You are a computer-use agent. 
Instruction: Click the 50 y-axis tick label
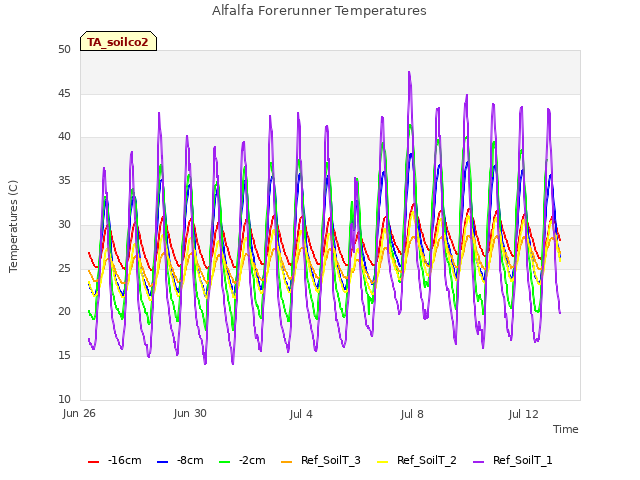tap(64, 50)
